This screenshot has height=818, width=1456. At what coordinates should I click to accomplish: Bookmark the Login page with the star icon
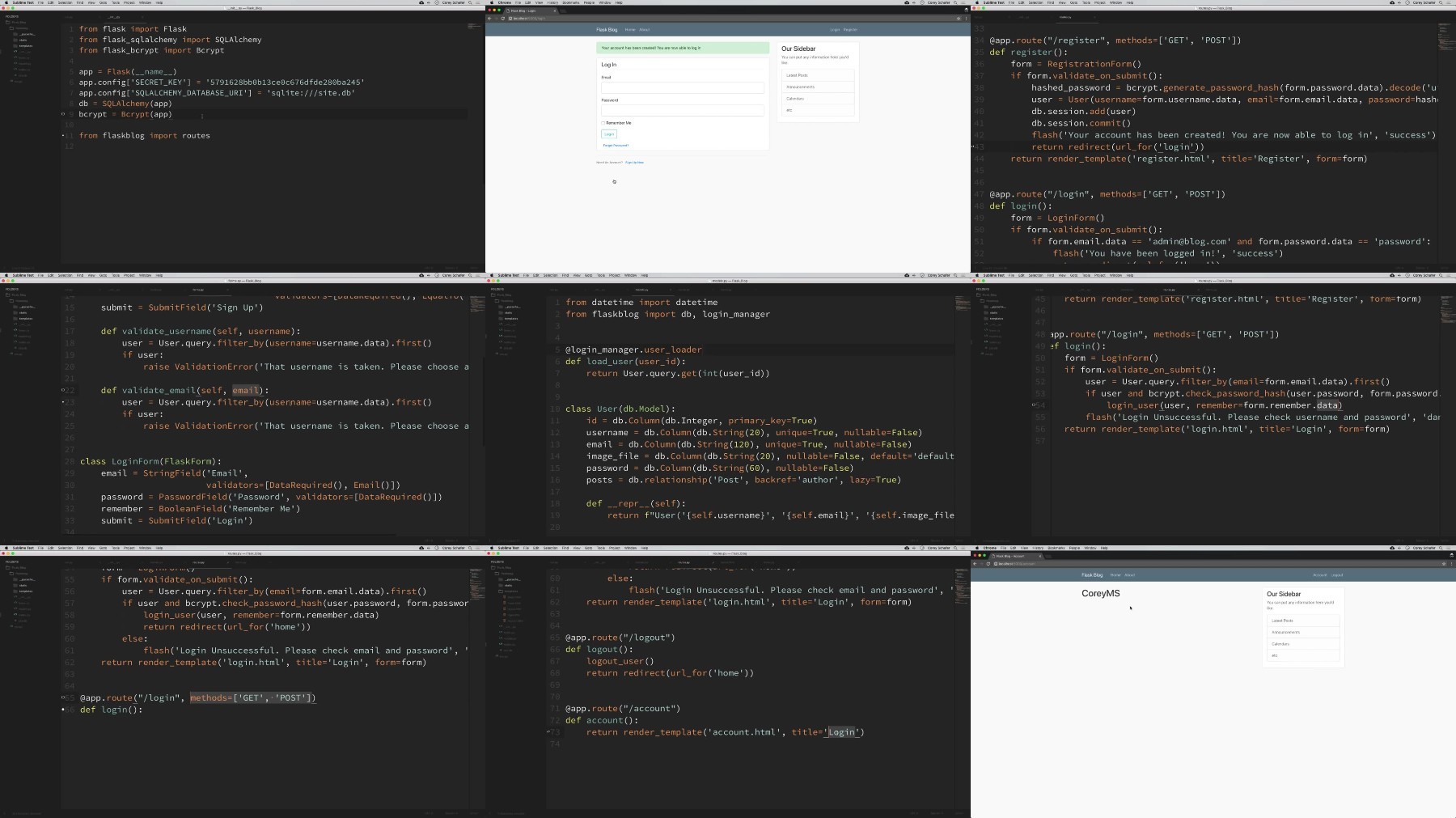959,19
